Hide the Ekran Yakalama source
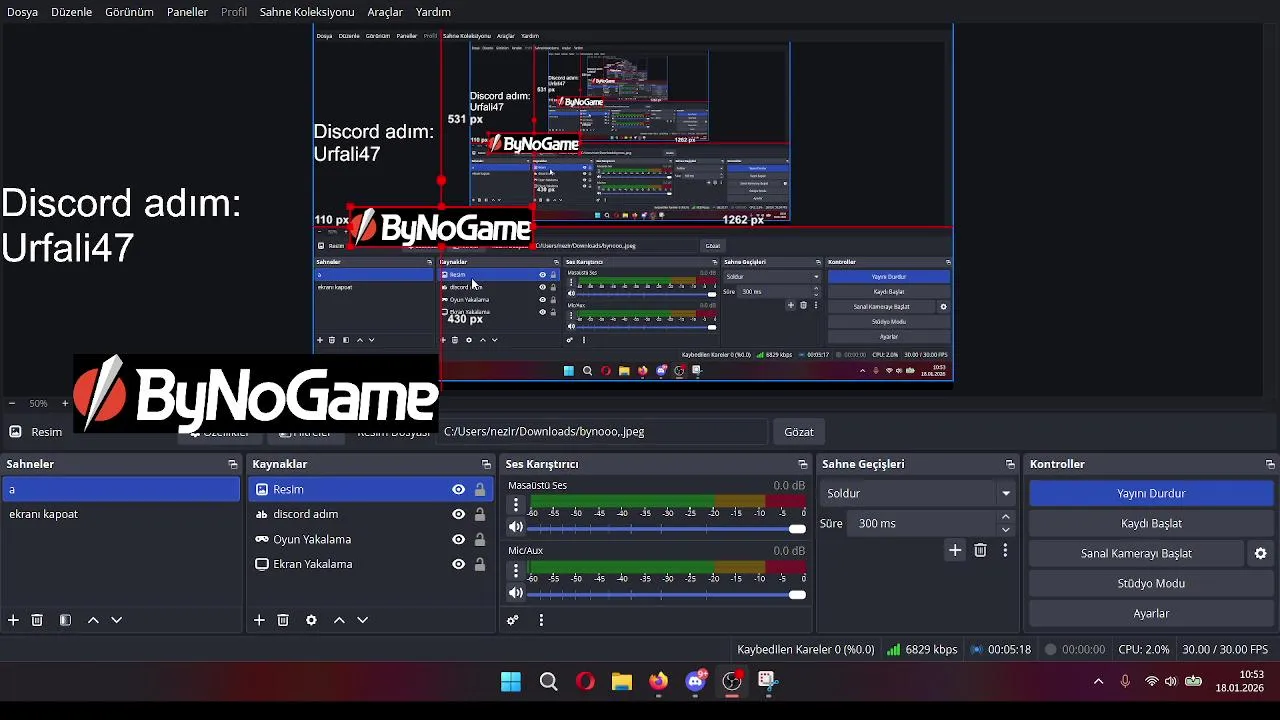The width and height of the screenshot is (1280, 720). point(458,564)
